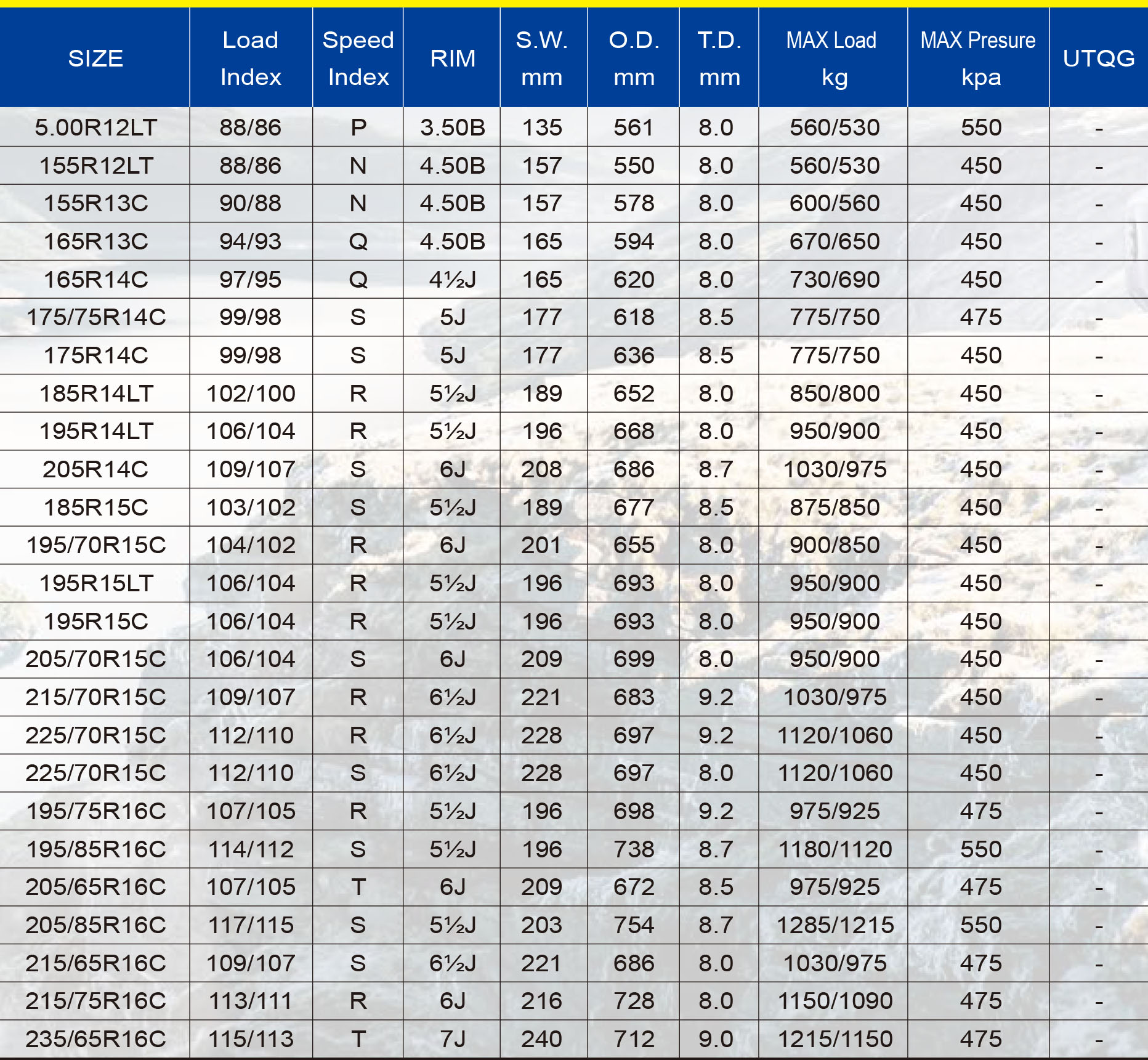The width and height of the screenshot is (1148, 1060).
Task: Click load index 94/93 in the 165R13C row
Action: pyautogui.click(x=251, y=241)
